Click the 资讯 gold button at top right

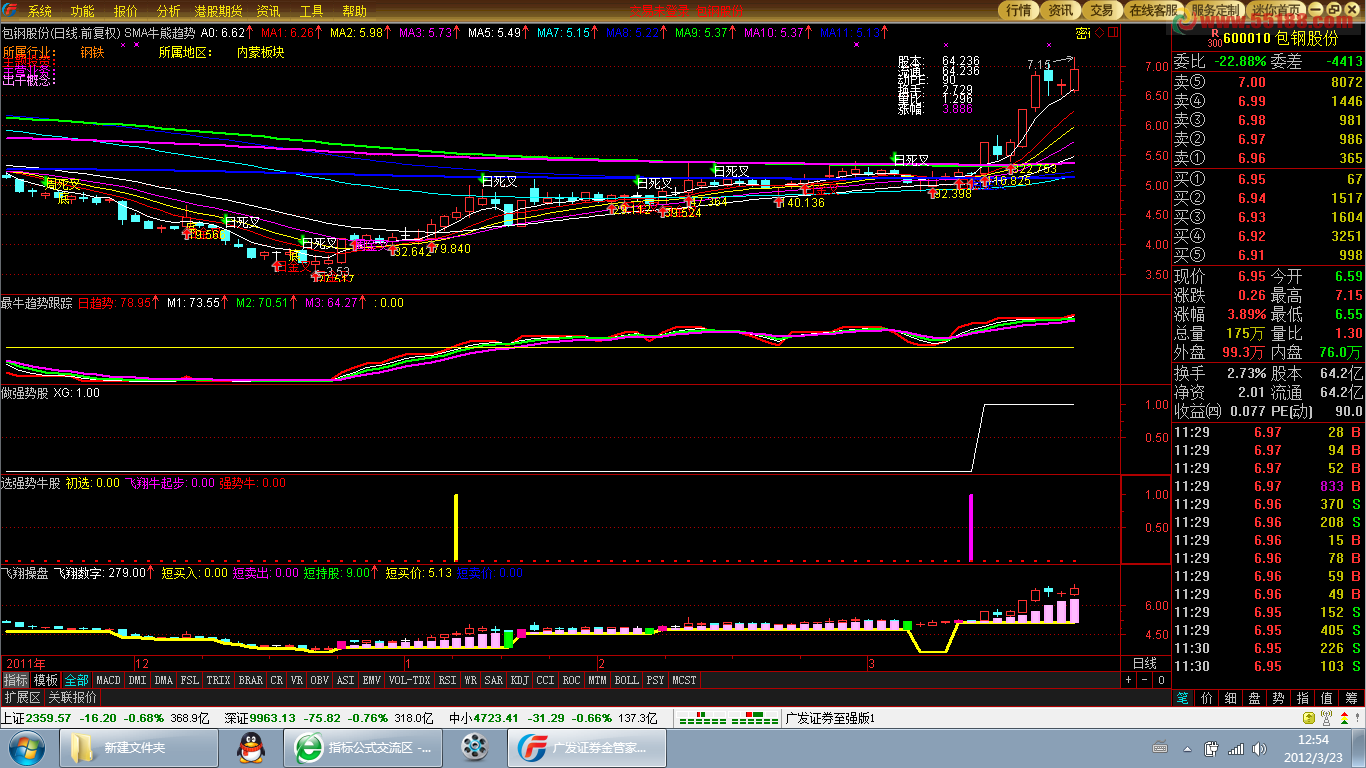[1060, 10]
